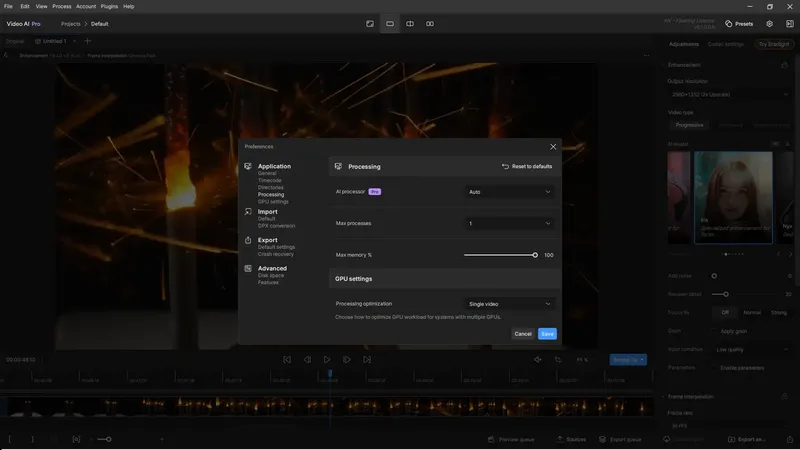
Task: Jump to the first frame icon
Action: coord(287,359)
